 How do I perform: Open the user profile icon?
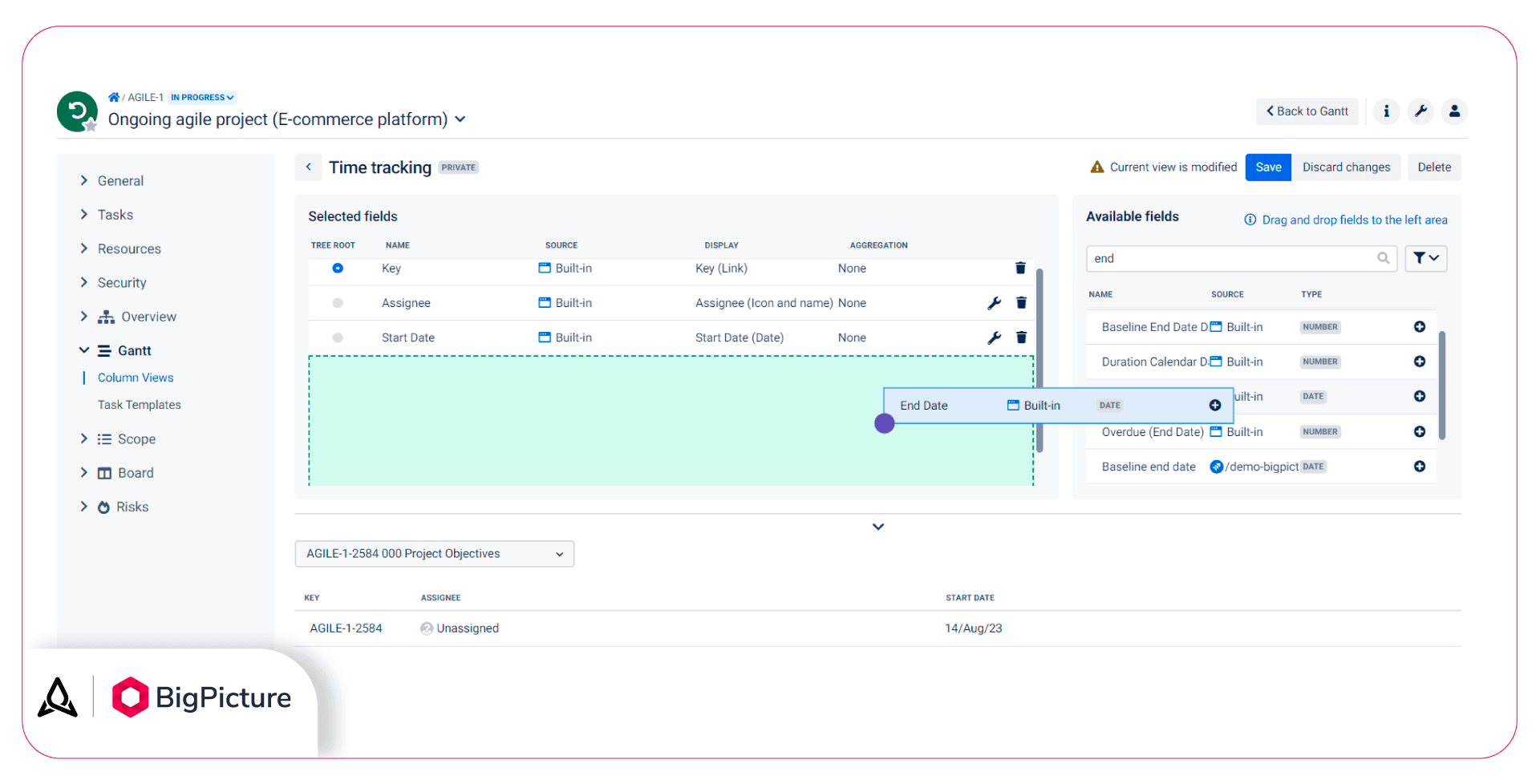click(x=1454, y=111)
